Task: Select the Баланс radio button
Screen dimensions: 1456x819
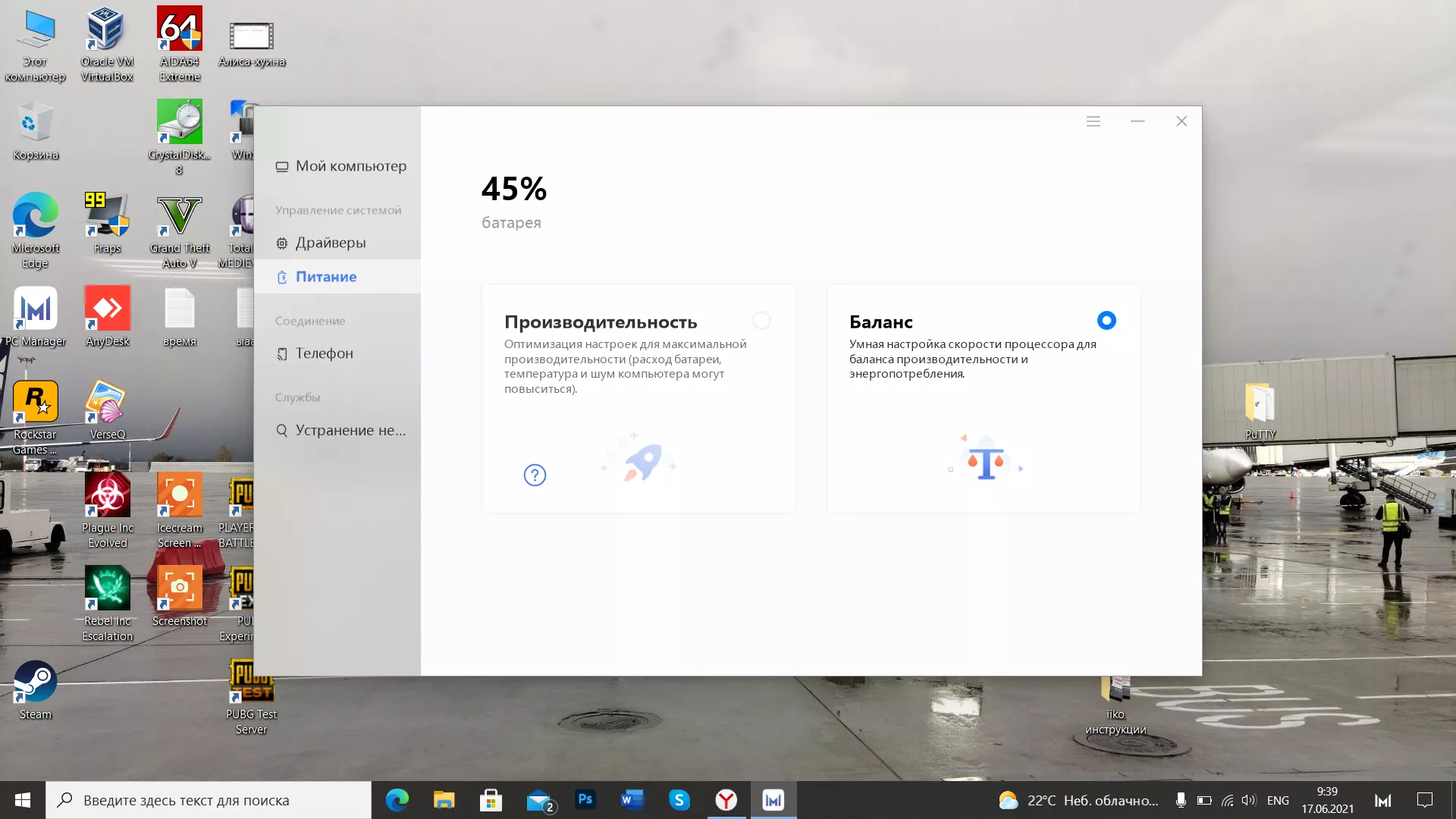Action: click(x=1106, y=321)
